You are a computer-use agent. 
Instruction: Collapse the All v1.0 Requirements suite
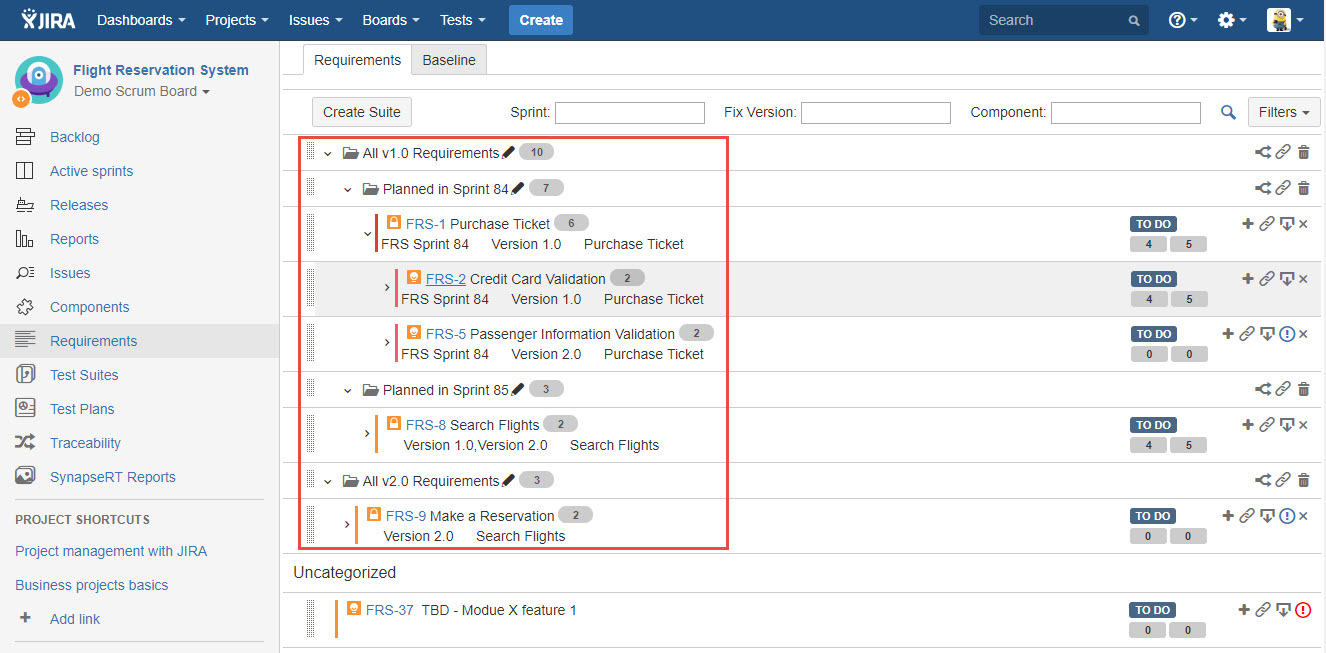pos(327,153)
